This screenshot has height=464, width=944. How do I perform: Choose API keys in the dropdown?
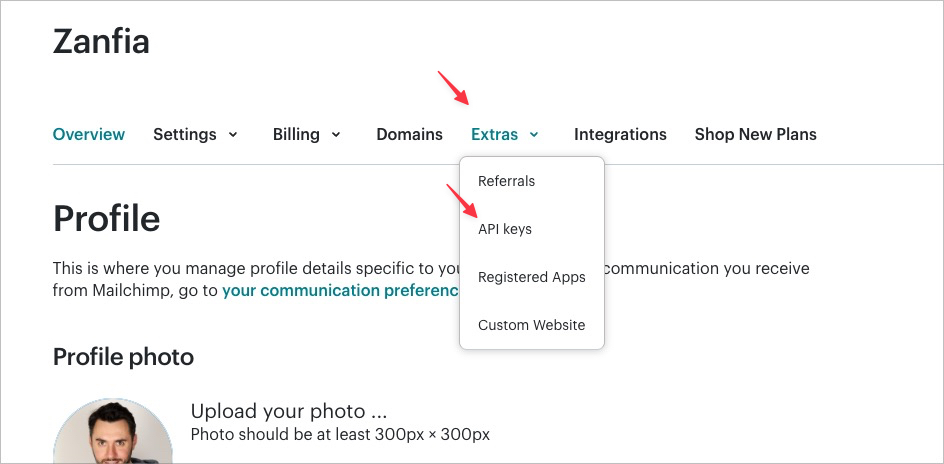click(x=505, y=229)
